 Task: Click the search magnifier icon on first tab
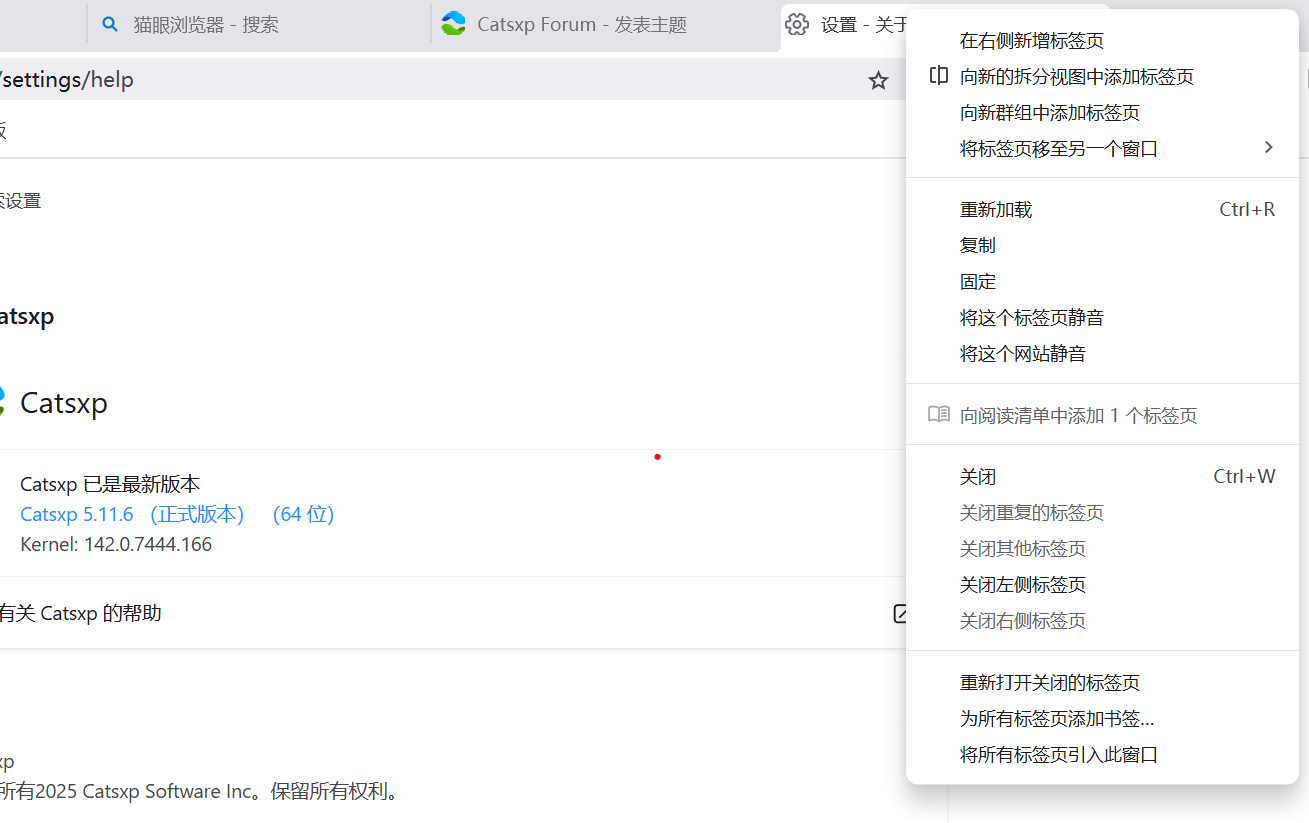[x=111, y=25]
